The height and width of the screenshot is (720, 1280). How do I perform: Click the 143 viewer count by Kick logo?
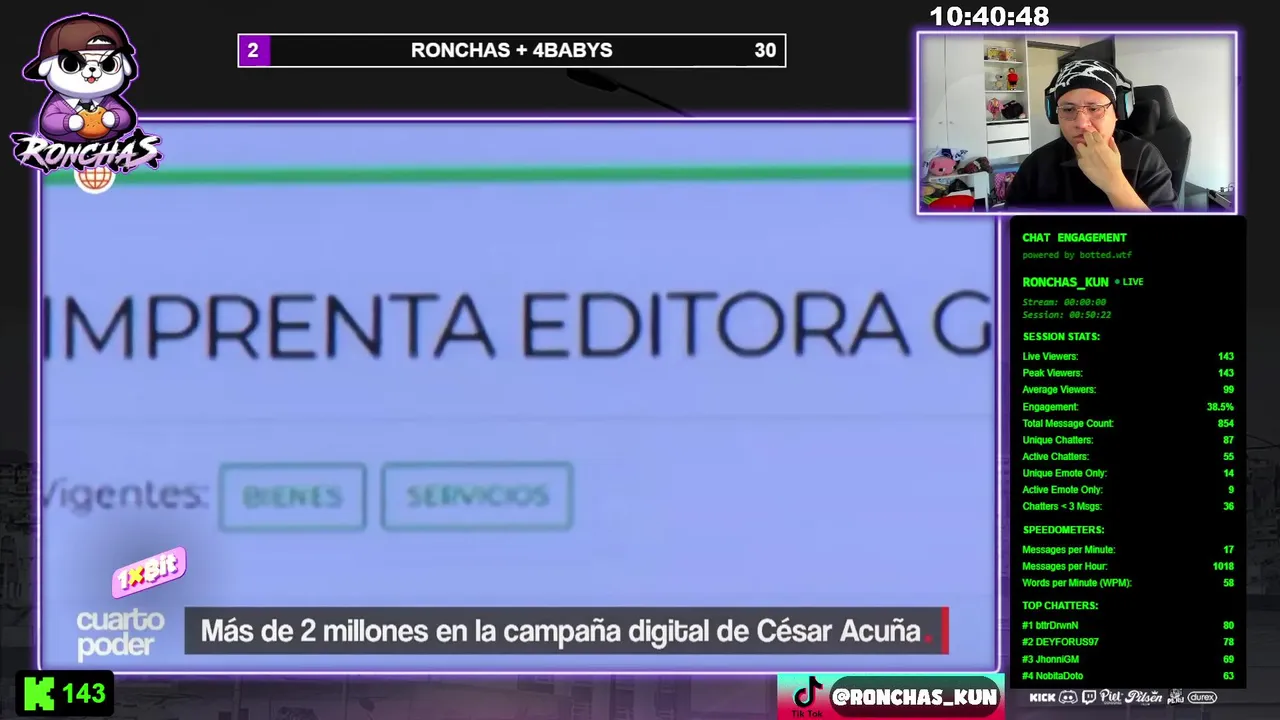[84, 693]
